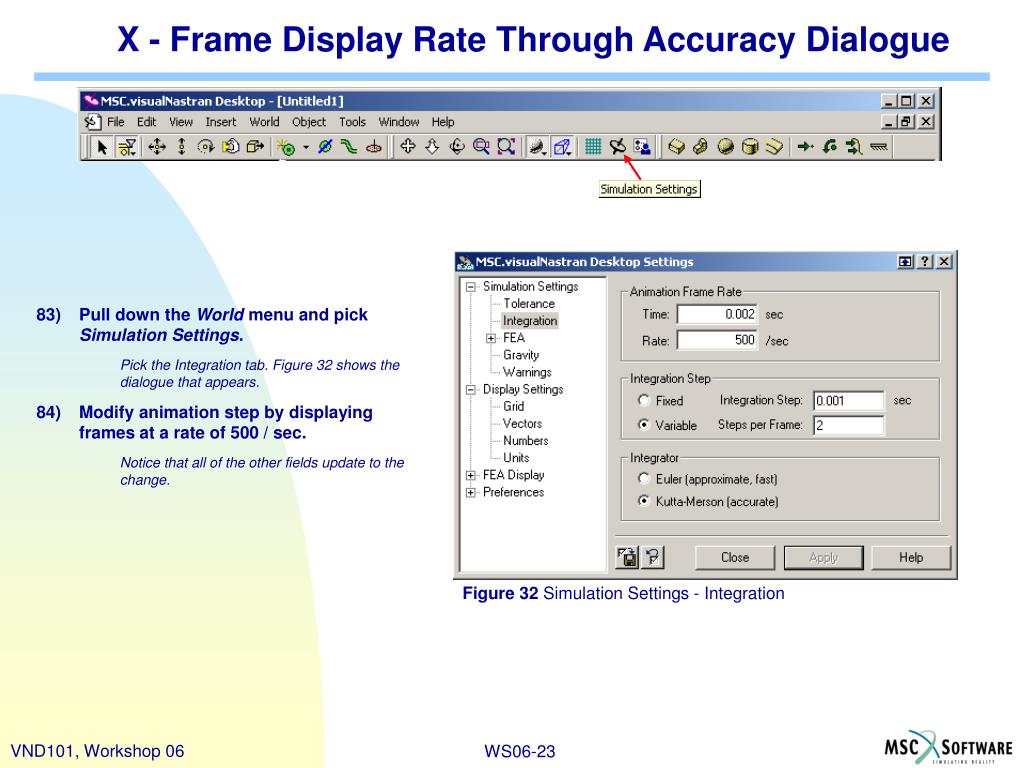Activate the yellow hand-and-body tool
1024x768 pixels.
pyautogui.click(x=231, y=147)
